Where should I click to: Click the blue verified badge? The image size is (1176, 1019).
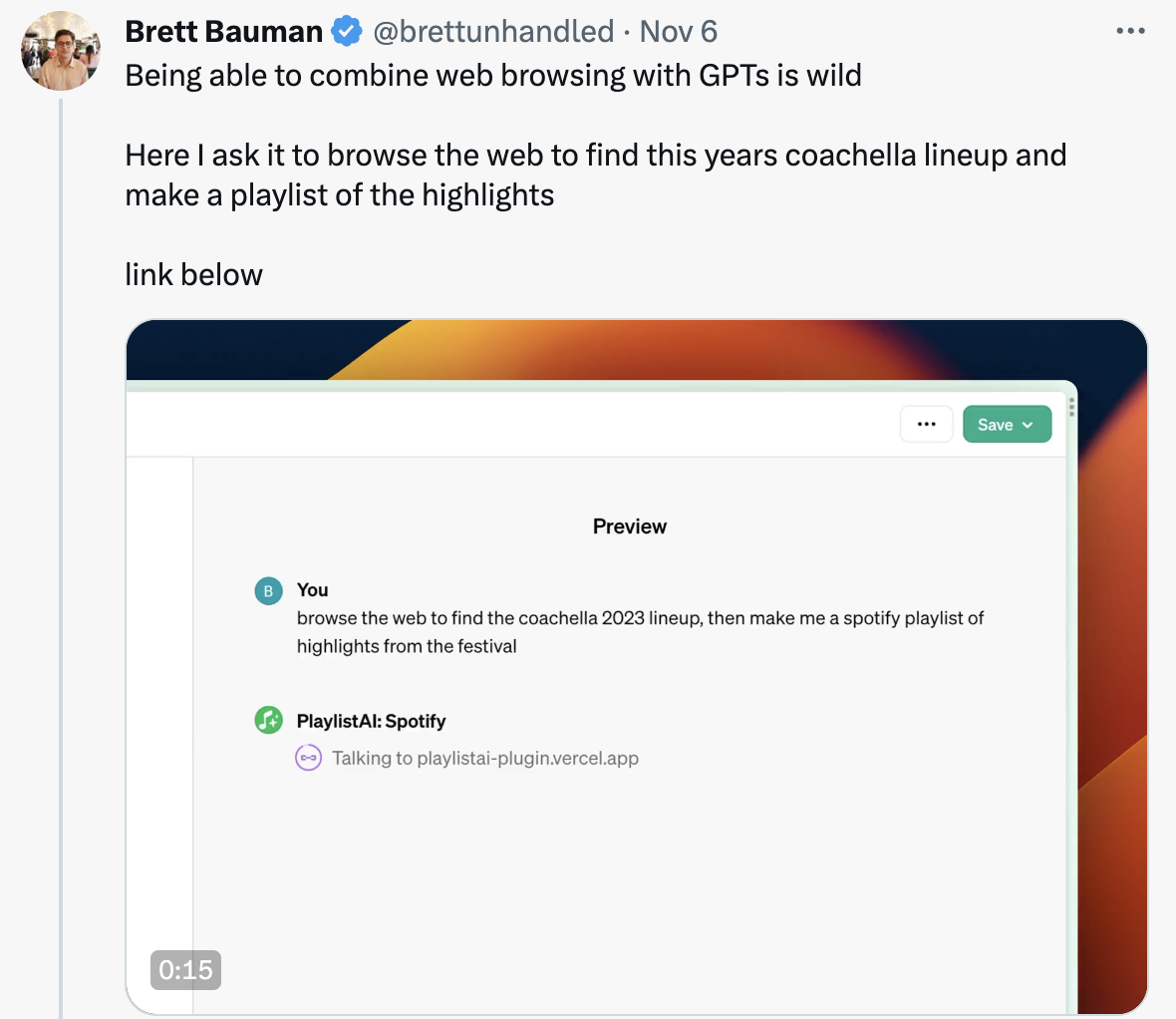coord(346,32)
